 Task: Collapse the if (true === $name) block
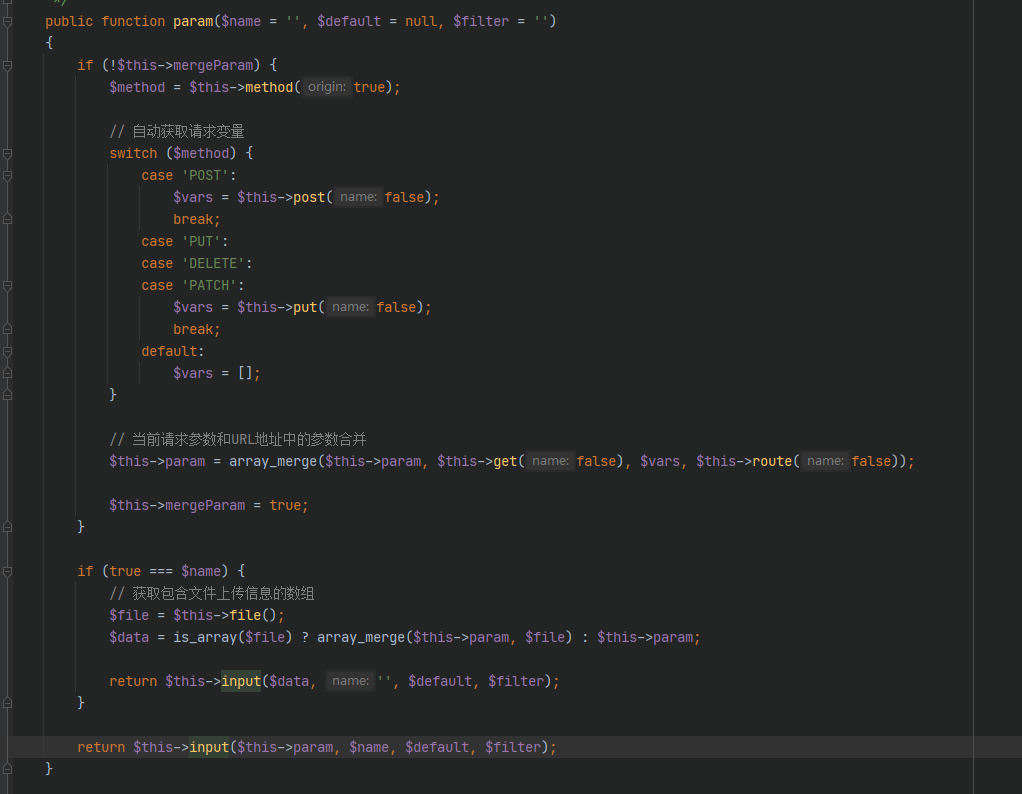point(7,571)
